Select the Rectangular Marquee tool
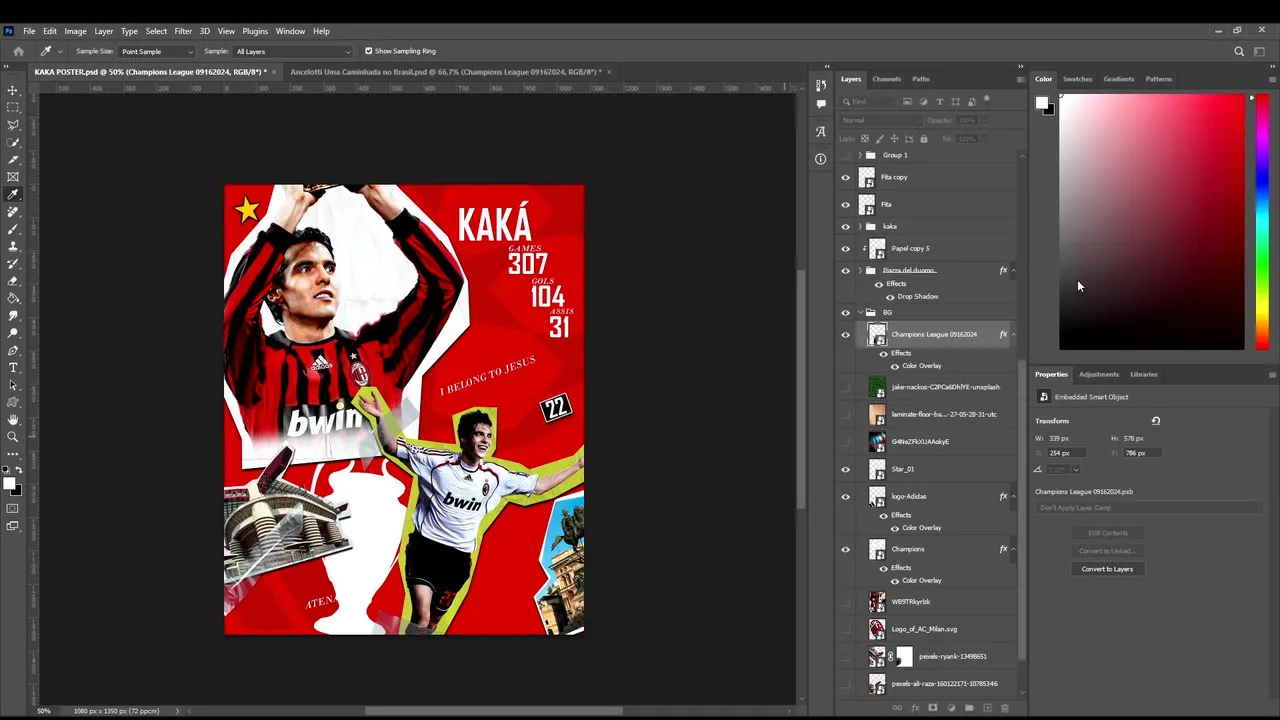Screen dimensions: 1280x720 coord(13,107)
